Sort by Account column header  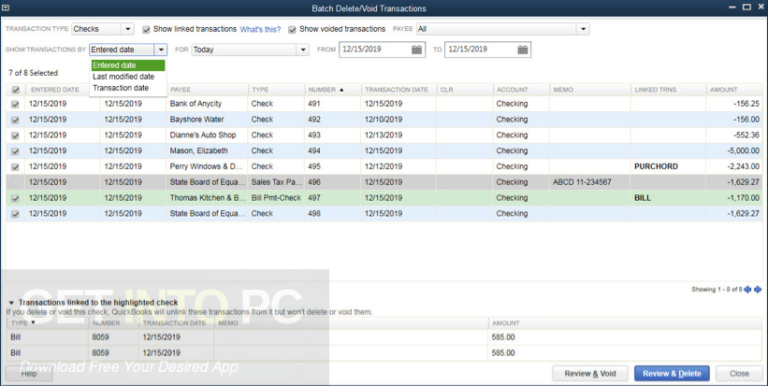521,90
